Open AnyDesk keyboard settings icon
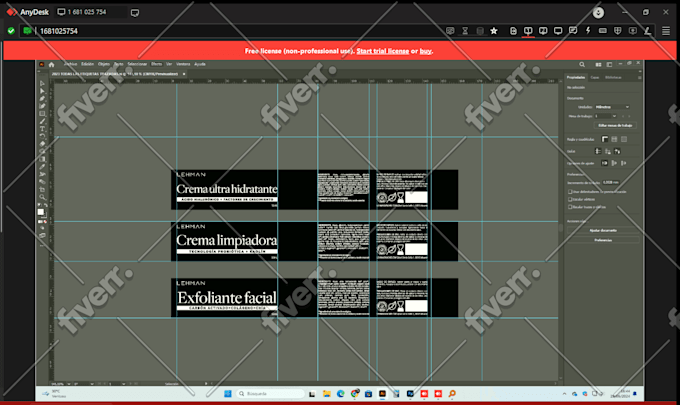The height and width of the screenshot is (405, 680). point(603,31)
